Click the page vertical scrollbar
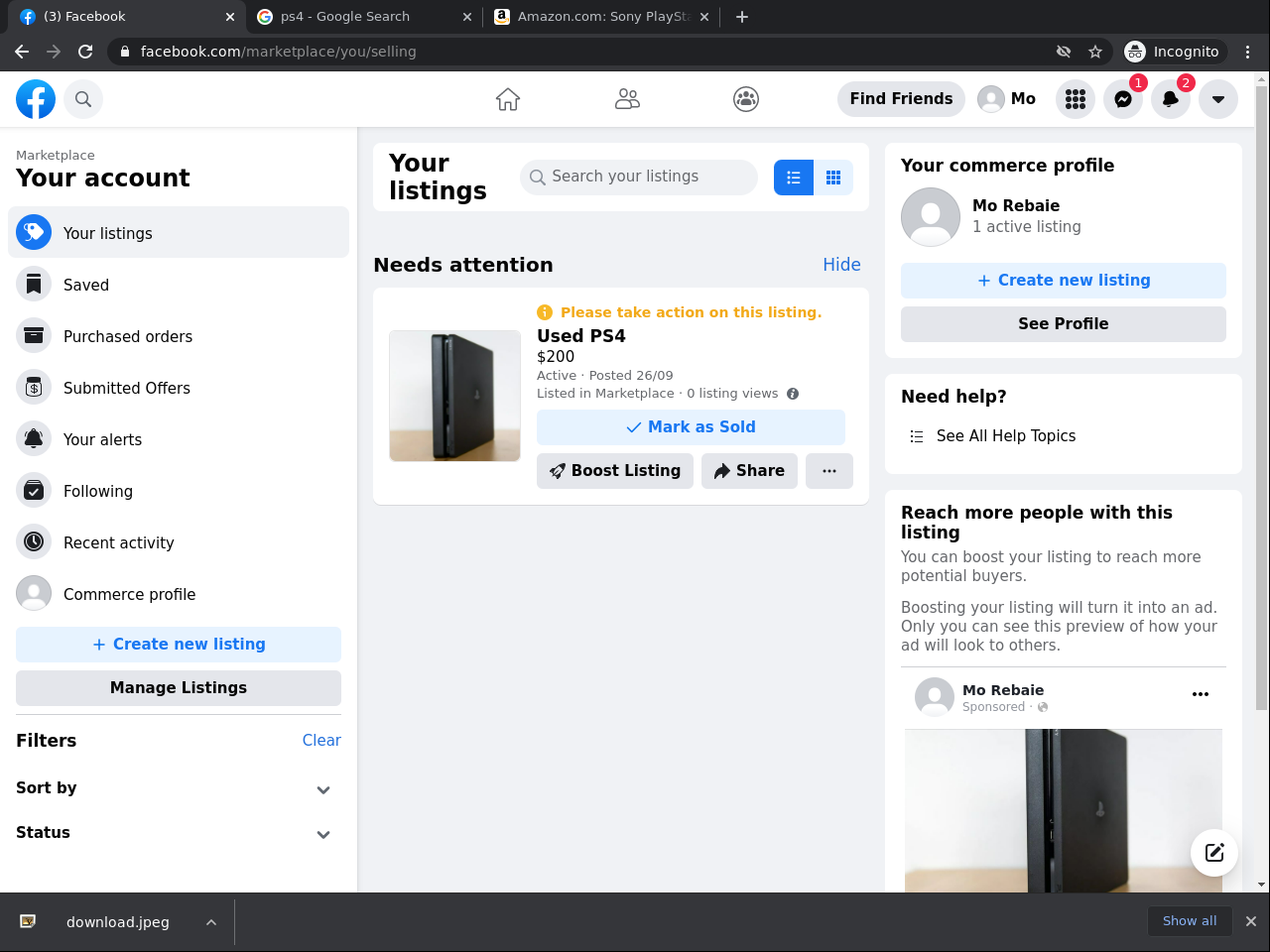Viewport: 1270px width, 952px height. (1262, 397)
